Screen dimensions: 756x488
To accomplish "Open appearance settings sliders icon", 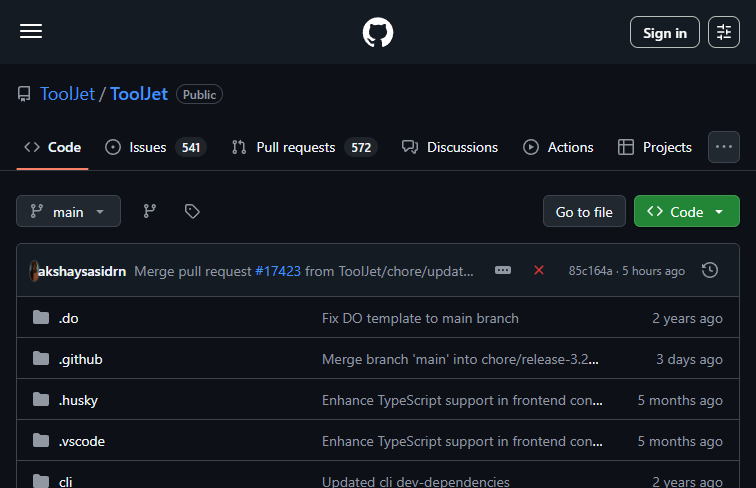I will pyautogui.click(x=724, y=32).
